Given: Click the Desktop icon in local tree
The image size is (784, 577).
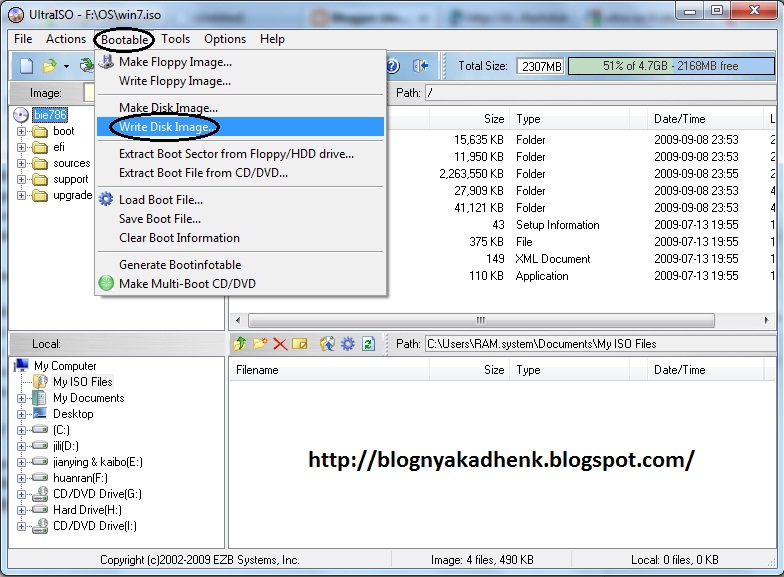Looking at the screenshot, I should click(x=40, y=413).
